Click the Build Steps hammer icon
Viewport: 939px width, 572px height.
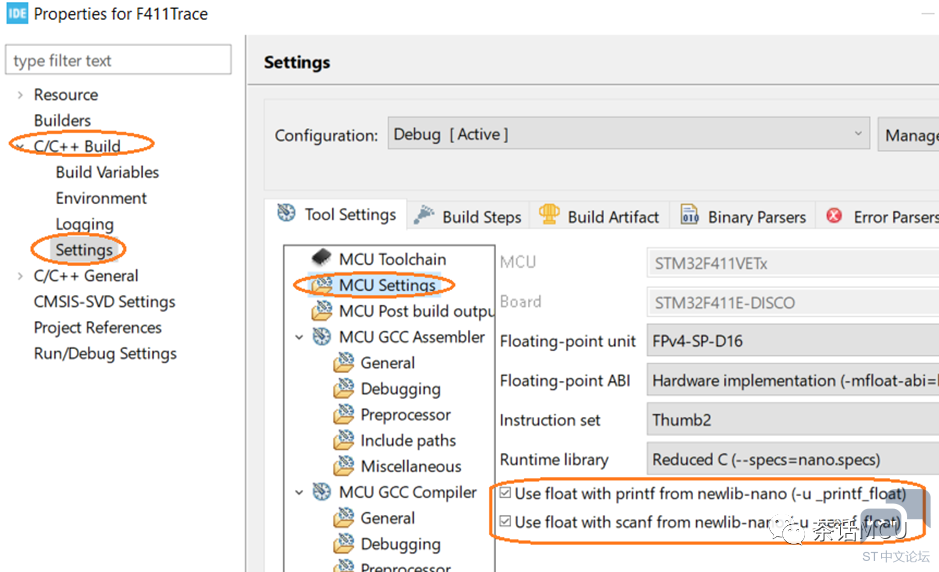click(424, 215)
